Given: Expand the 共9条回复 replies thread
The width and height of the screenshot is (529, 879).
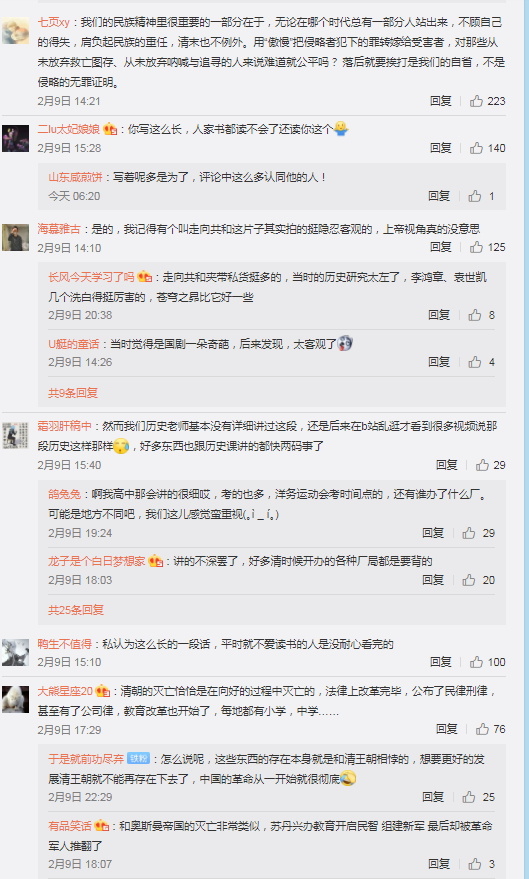Looking at the screenshot, I should pos(73,393).
